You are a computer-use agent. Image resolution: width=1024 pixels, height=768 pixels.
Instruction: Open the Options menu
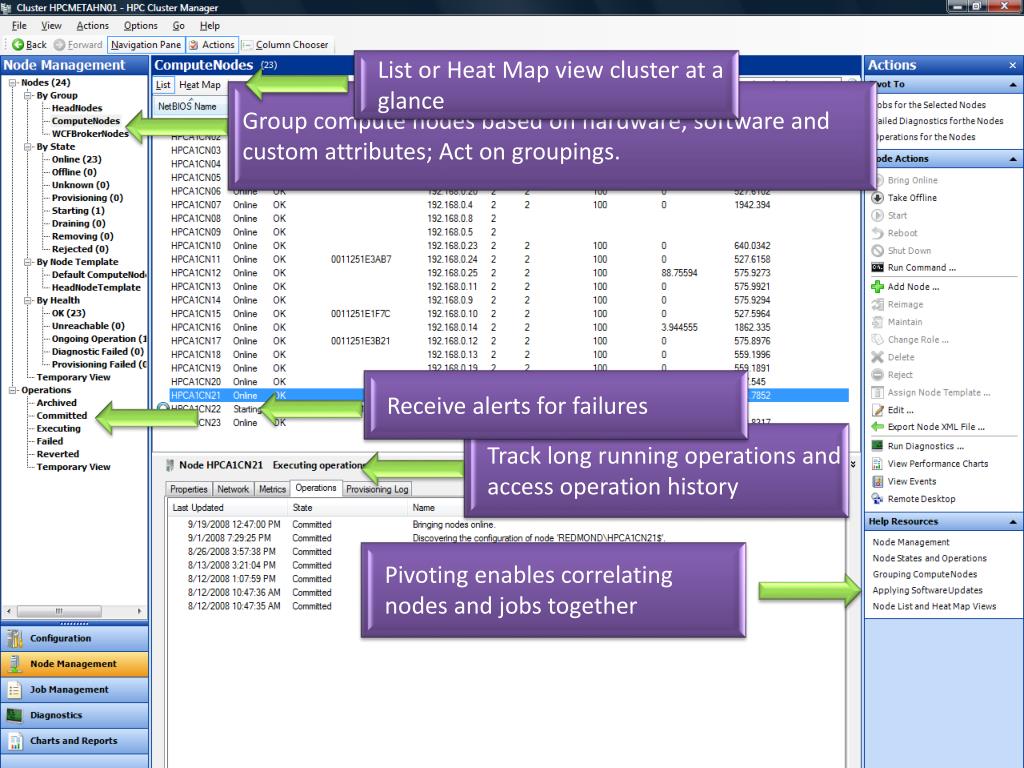click(140, 25)
